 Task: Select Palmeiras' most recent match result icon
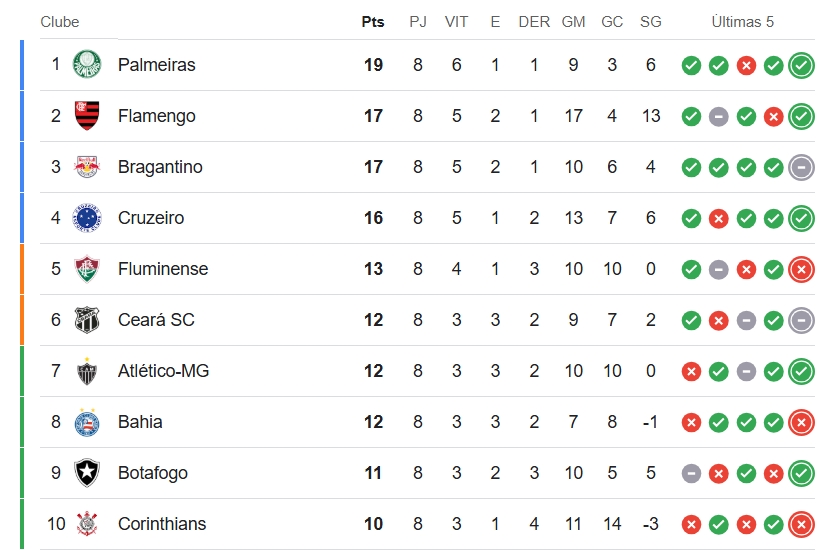(x=801, y=65)
